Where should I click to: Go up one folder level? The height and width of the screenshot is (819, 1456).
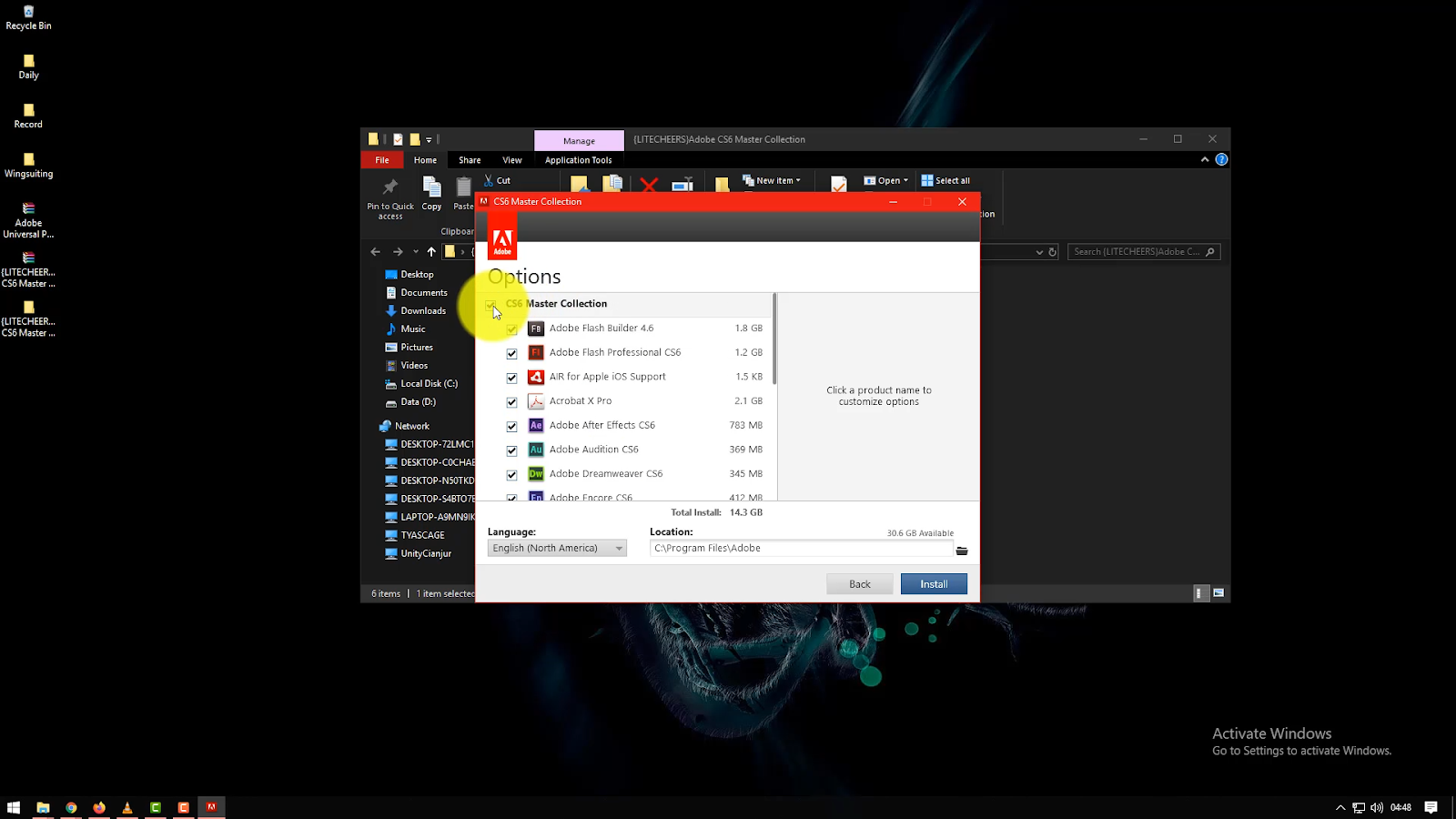pos(431,252)
